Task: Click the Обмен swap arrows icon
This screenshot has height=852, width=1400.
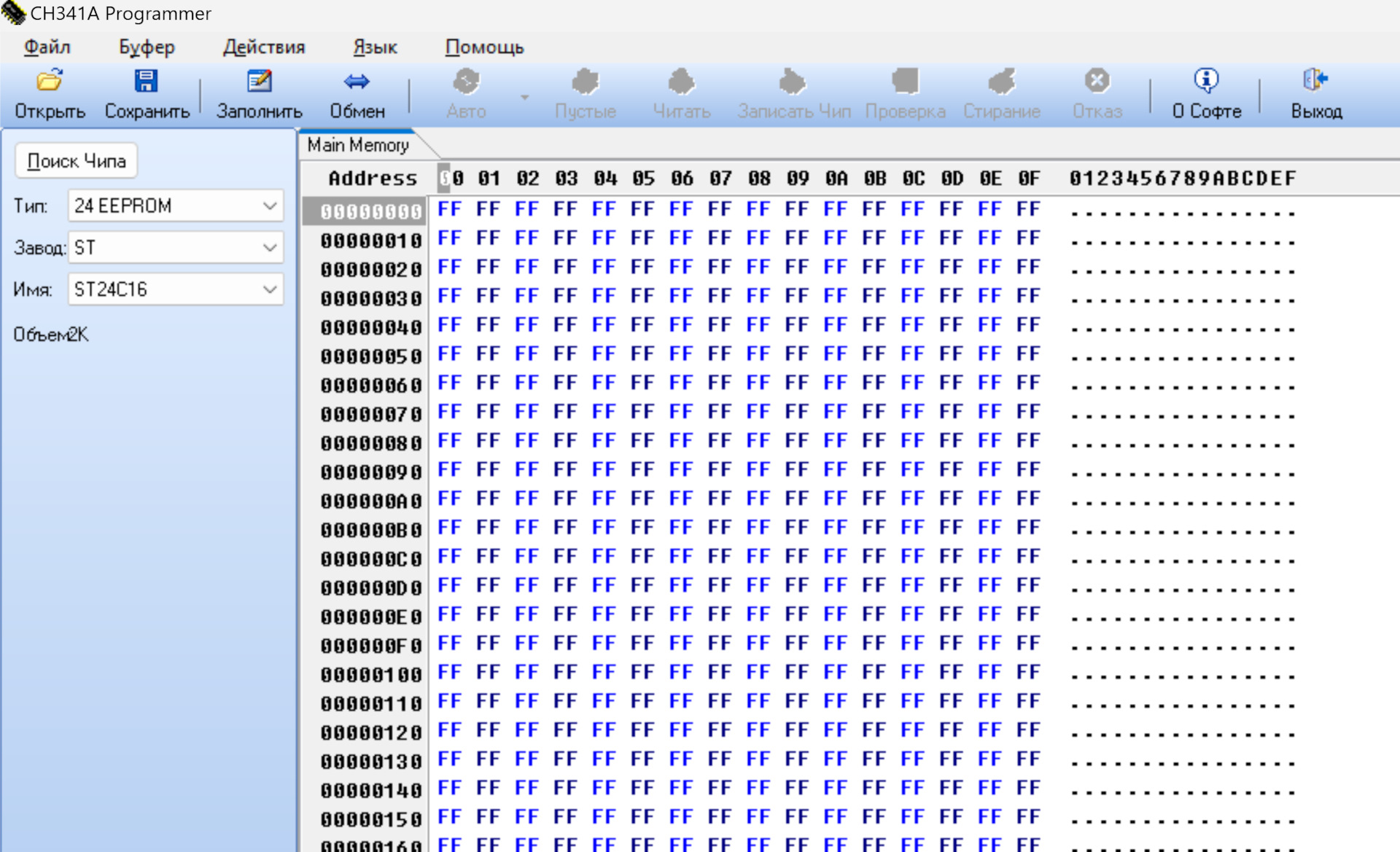Action: pyautogui.click(x=357, y=80)
